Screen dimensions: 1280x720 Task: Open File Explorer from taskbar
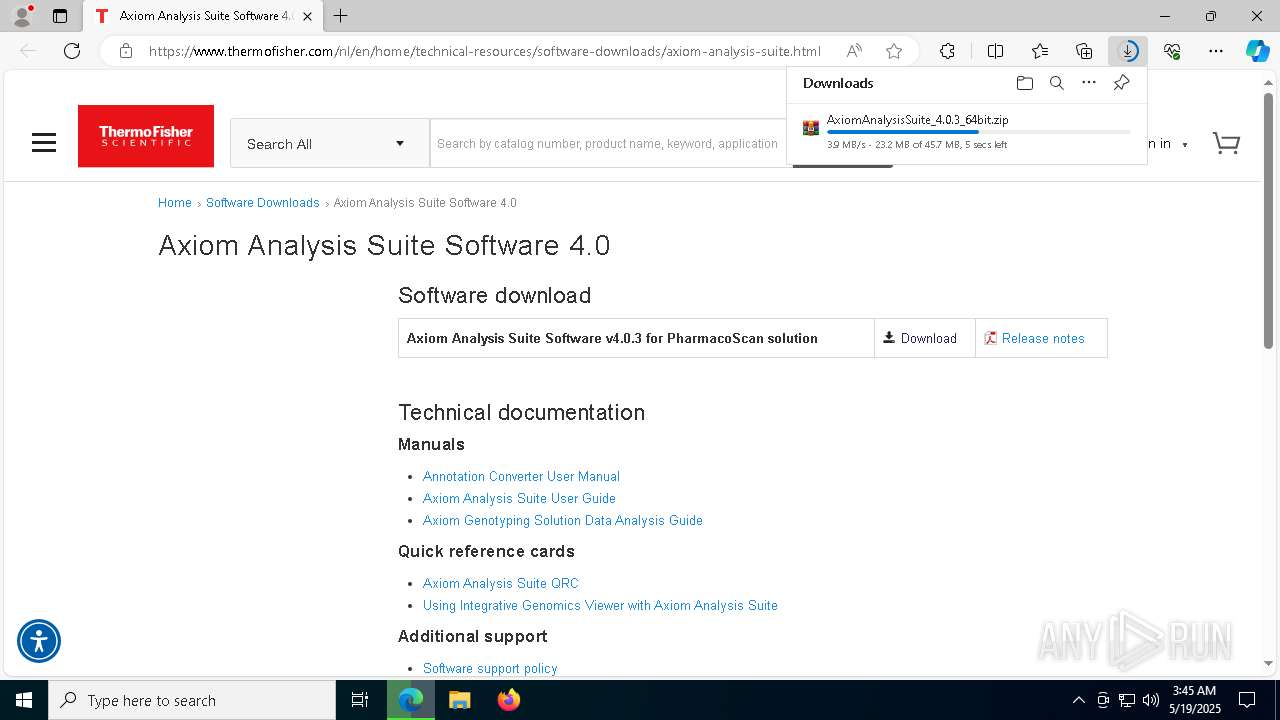click(x=459, y=700)
